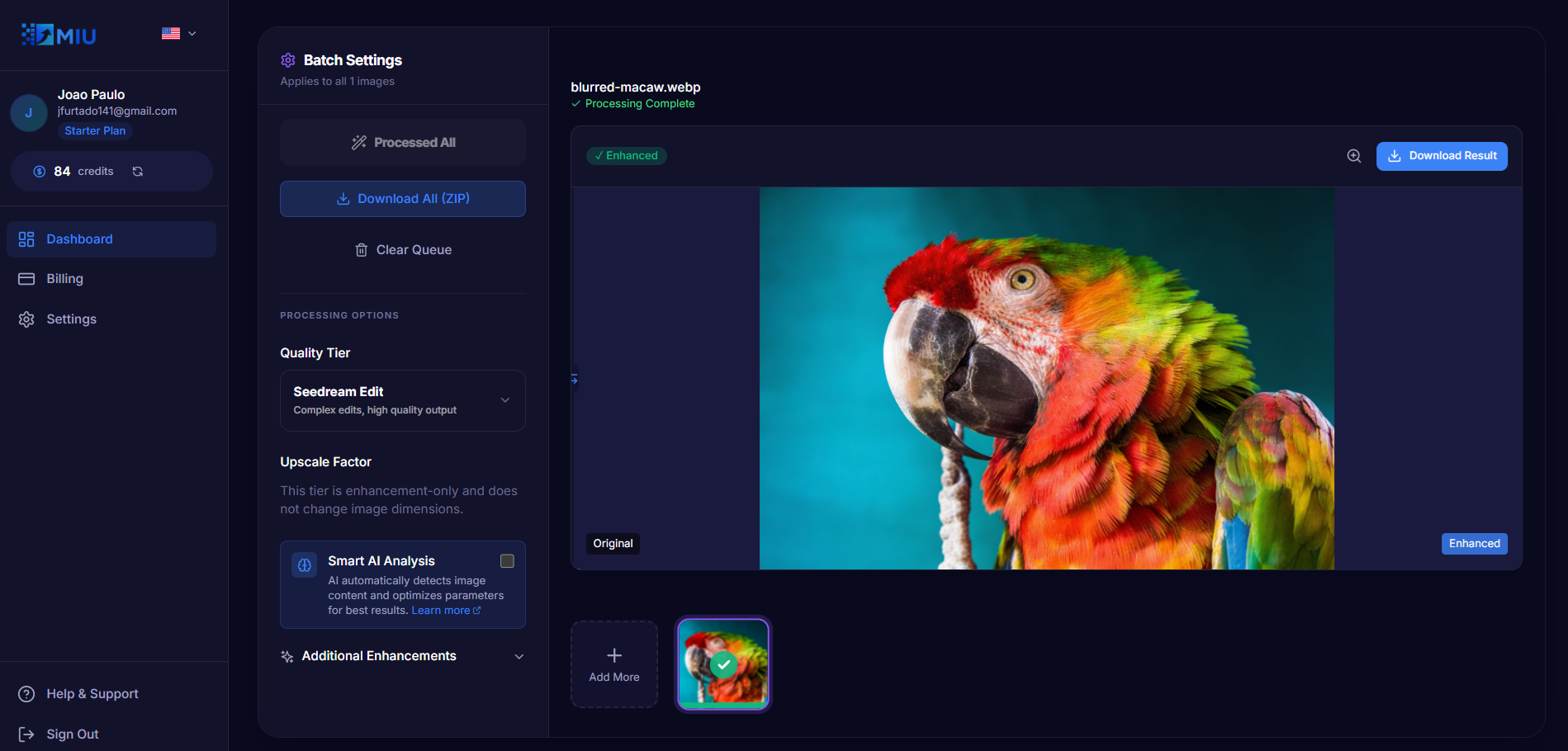Open the Settings page
This screenshot has width=1568, height=751.
[71, 319]
